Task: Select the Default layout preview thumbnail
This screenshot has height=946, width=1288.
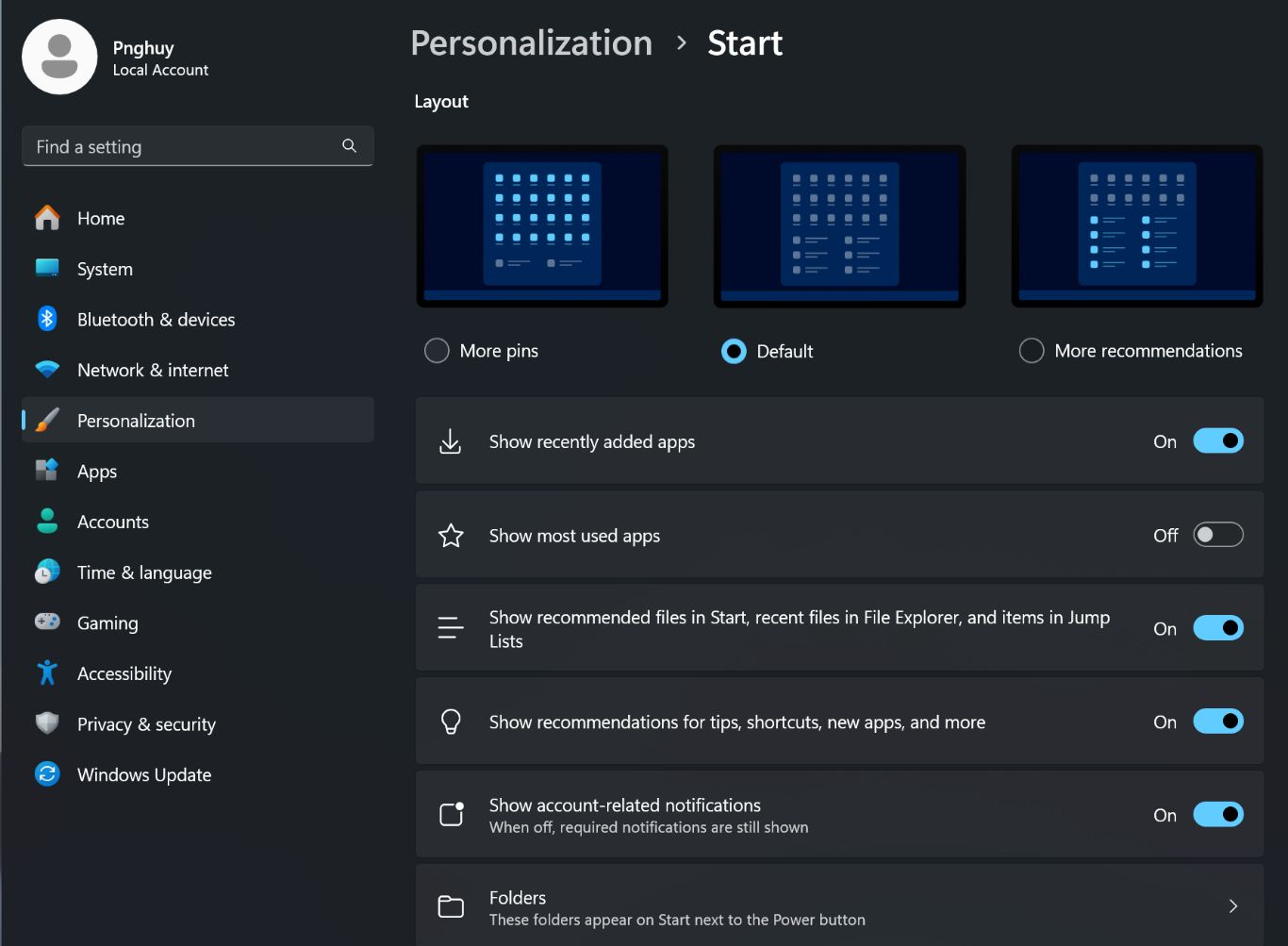Action: (x=839, y=226)
